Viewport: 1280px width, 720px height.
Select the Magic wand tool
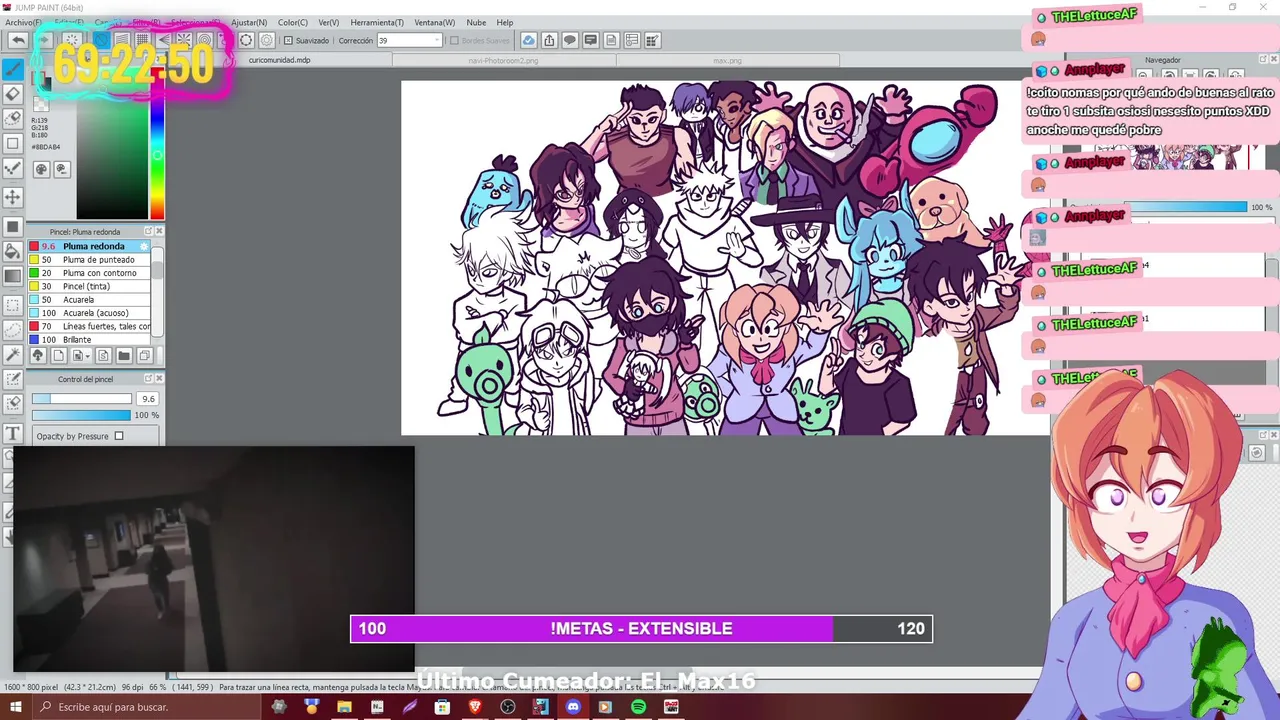coord(13,353)
